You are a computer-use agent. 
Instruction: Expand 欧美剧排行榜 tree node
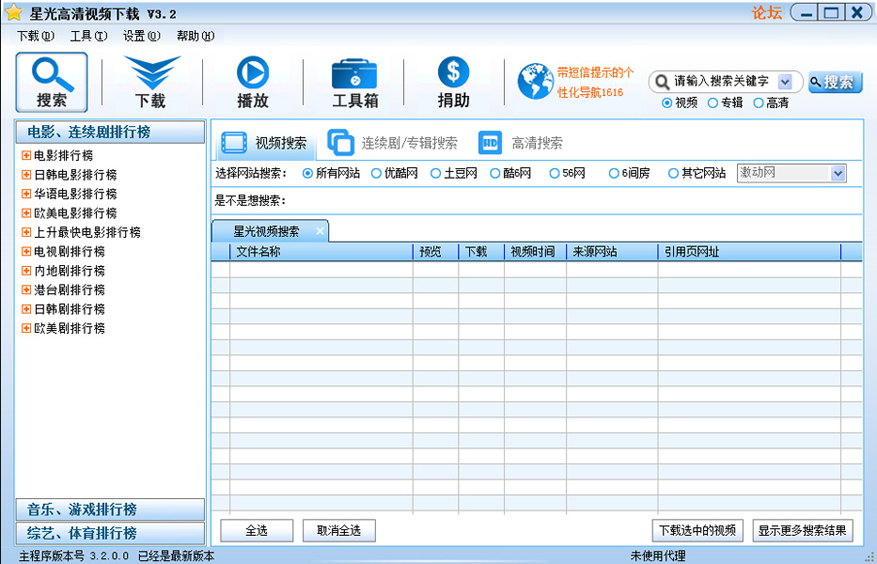26,328
